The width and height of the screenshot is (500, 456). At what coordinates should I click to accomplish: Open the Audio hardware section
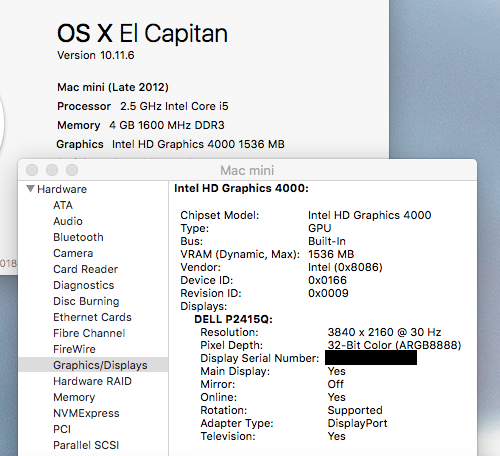pyautogui.click(x=68, y=221)
